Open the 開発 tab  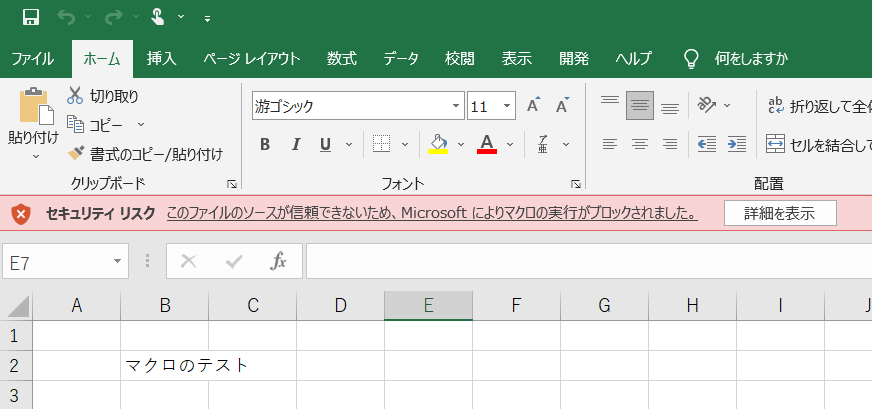tap(574, 58)
